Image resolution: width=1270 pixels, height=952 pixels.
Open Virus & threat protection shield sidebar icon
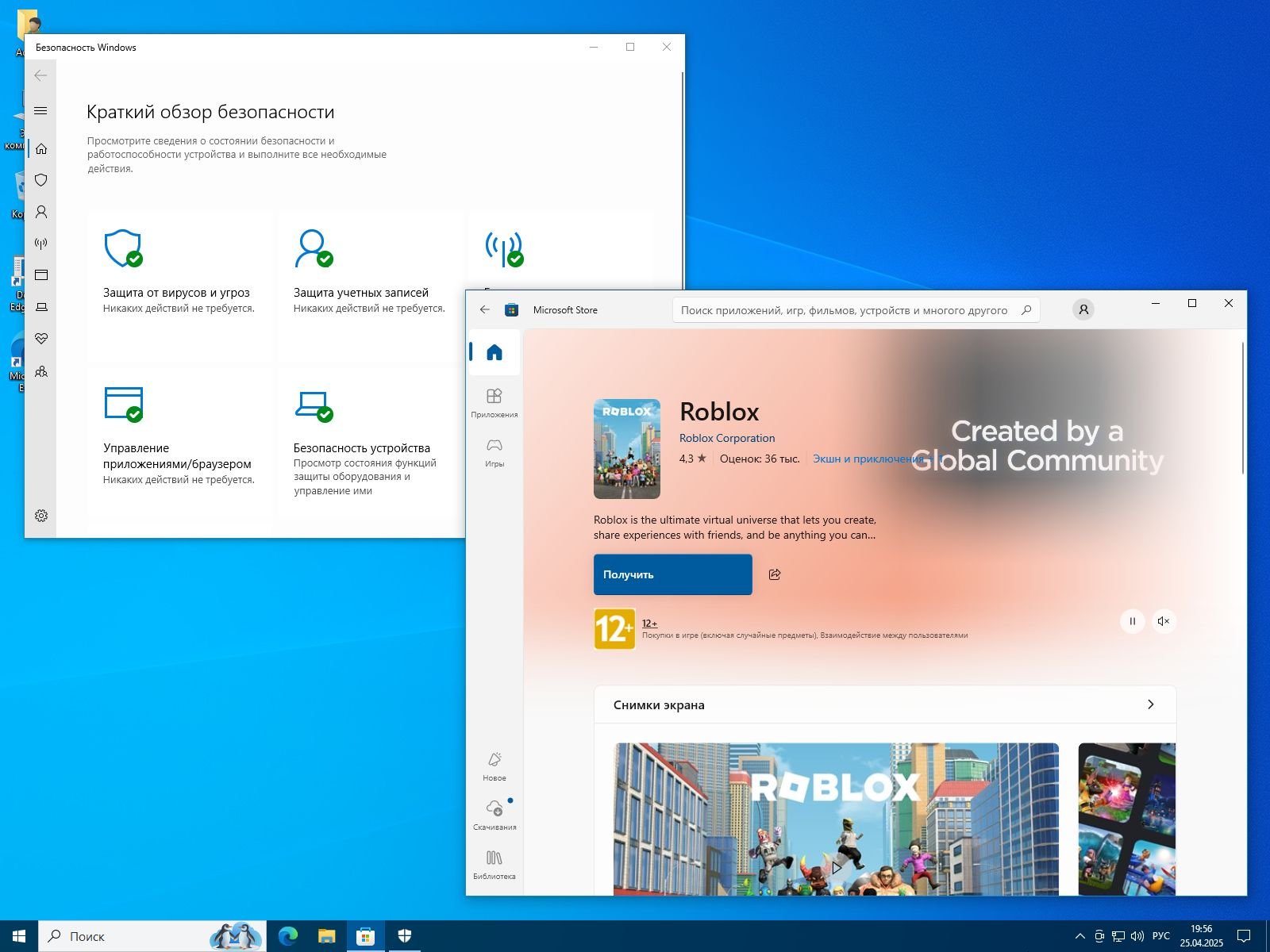tap(41, 180)
